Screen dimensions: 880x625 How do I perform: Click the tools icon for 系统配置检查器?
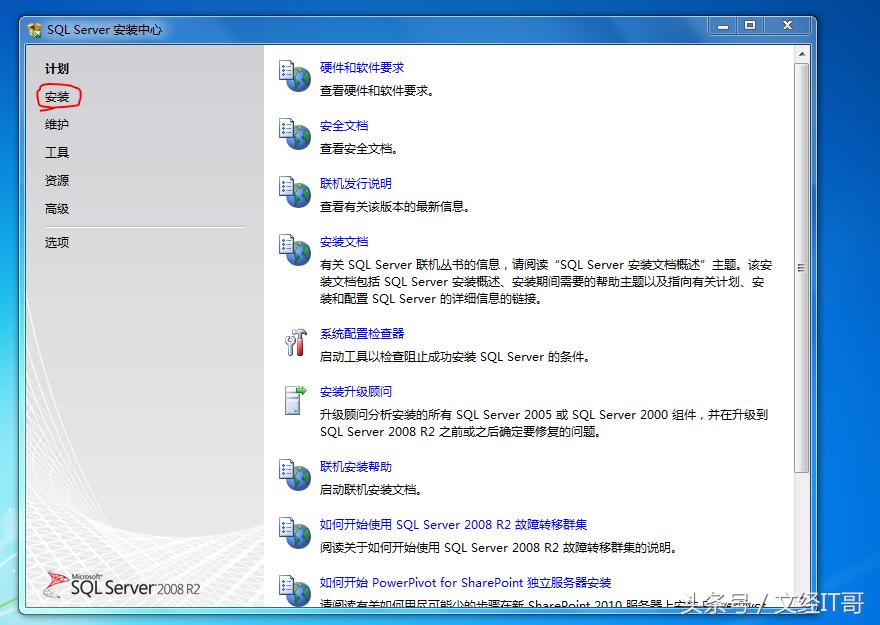(x=294, y=341)
